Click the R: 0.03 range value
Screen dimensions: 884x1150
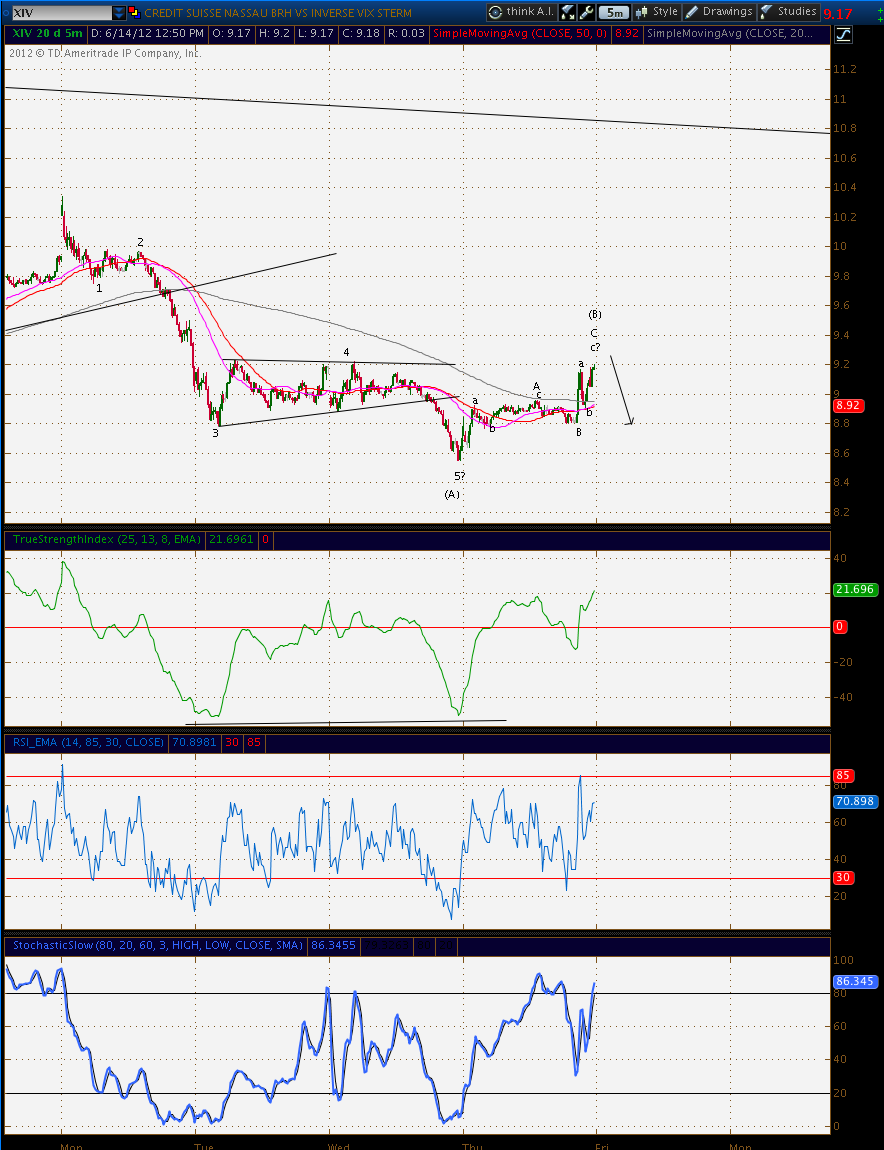coord(406,34)
